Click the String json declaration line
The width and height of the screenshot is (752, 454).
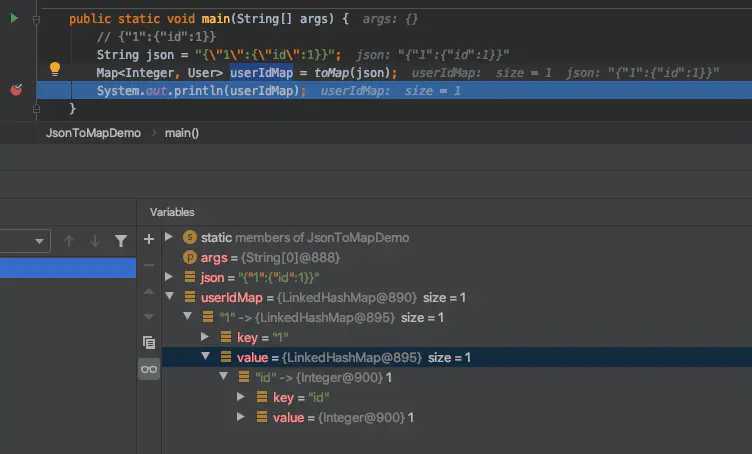click(x=219, y=55)
